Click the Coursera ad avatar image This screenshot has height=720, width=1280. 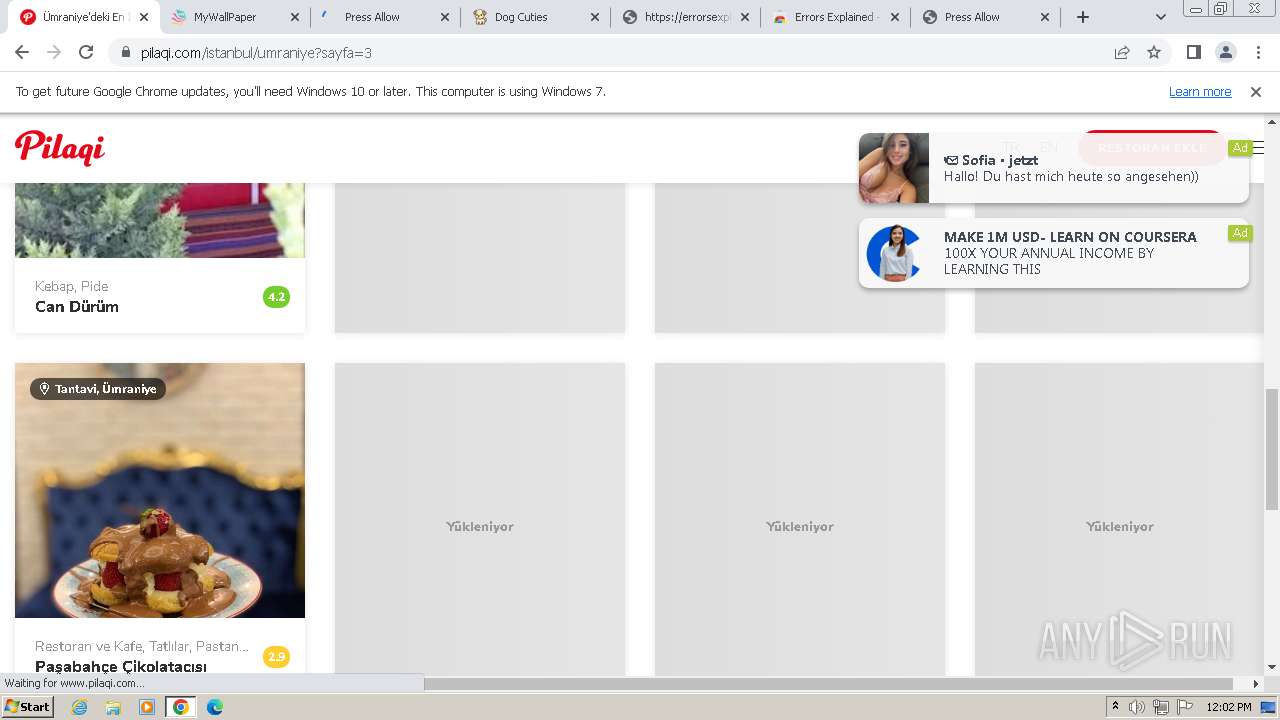point(894,253)
